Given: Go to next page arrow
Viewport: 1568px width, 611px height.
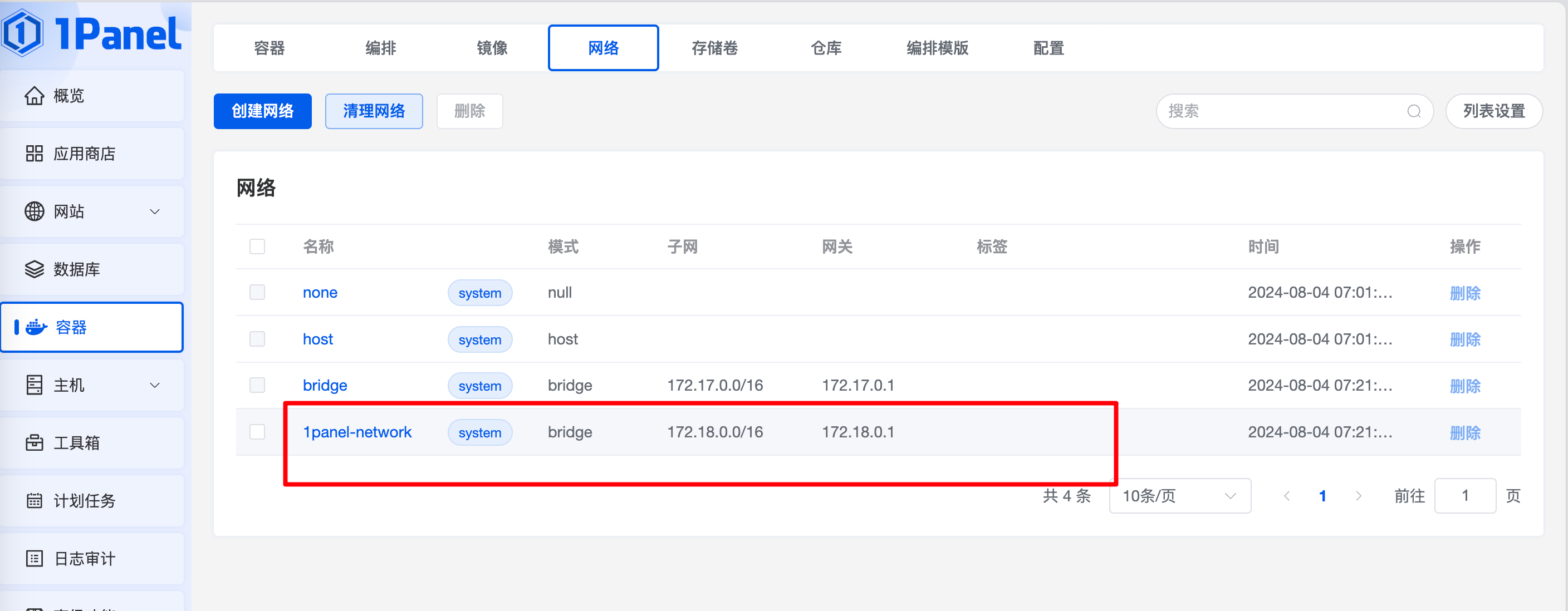Looking at the screenshot, I should click(1359, 496).
